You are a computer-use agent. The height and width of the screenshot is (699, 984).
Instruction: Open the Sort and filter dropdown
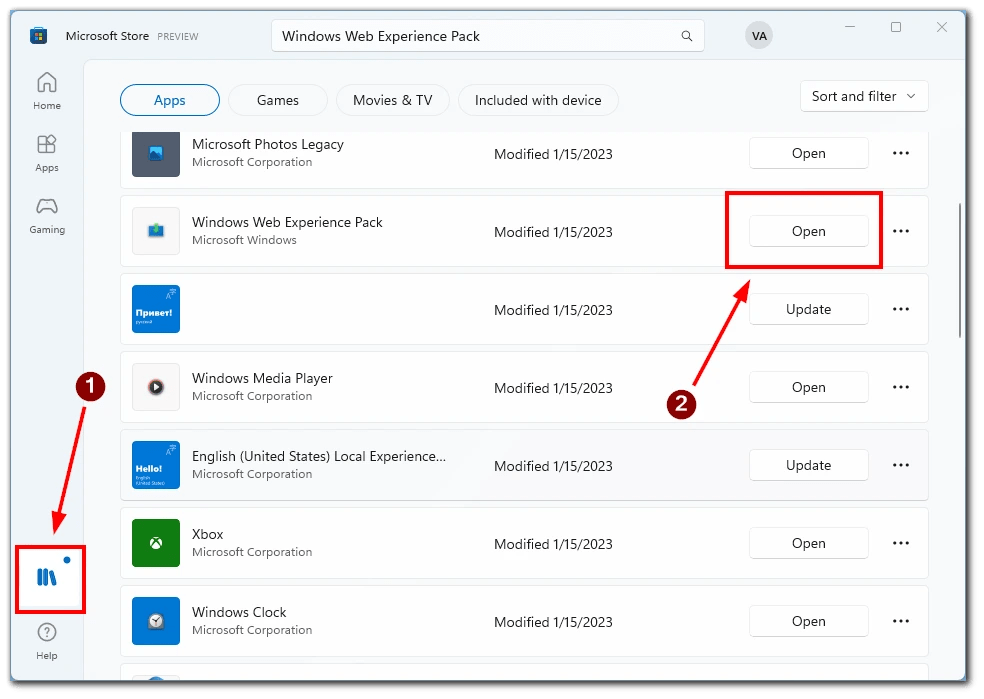863,96
